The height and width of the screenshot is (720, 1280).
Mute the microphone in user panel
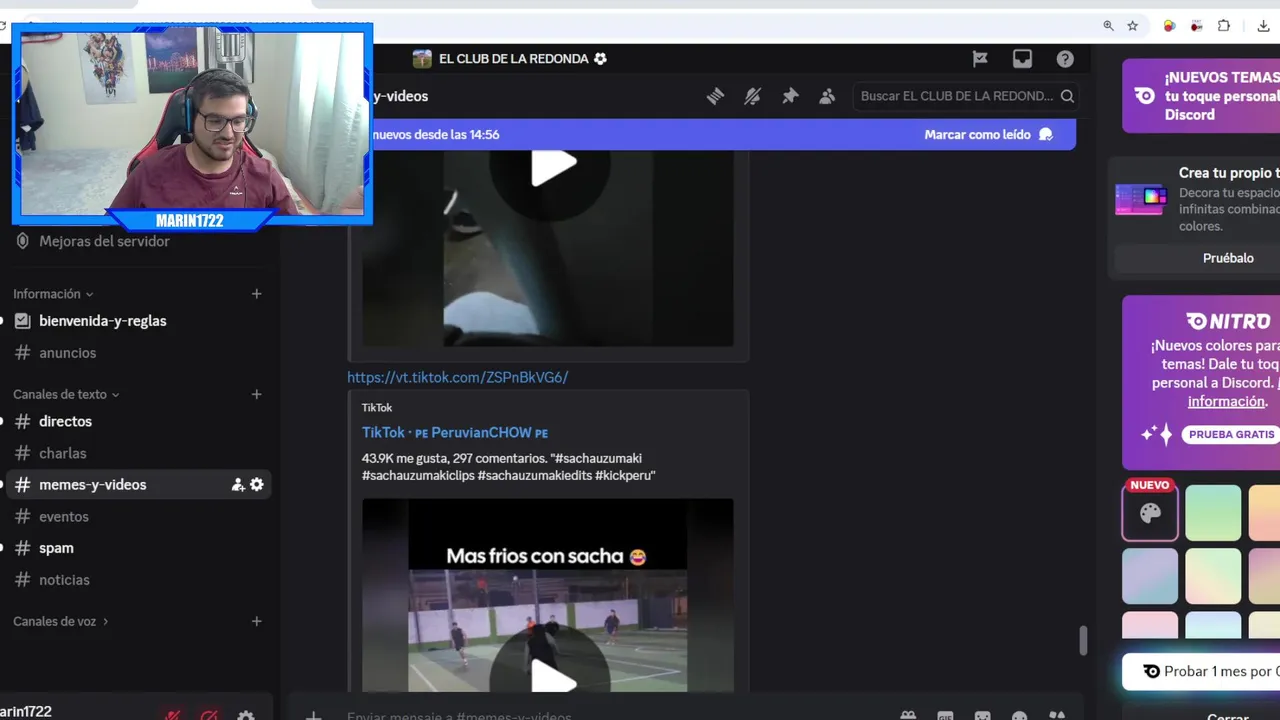click(x=173, y=715)
